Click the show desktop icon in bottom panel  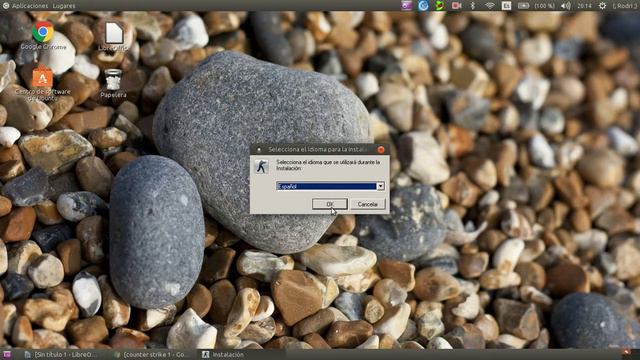[x=7, y=354]
